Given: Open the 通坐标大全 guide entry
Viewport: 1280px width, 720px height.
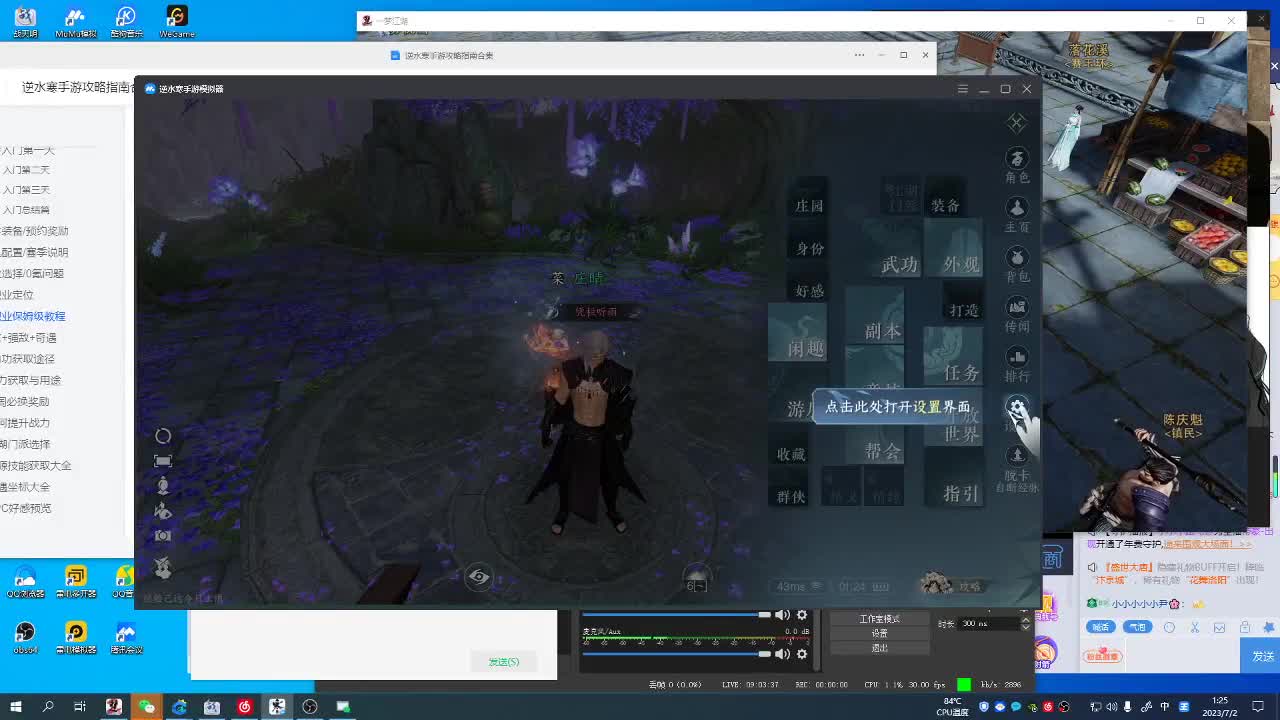Looking at the screenshot, I should pyautogui.click(x=25, y=487).
